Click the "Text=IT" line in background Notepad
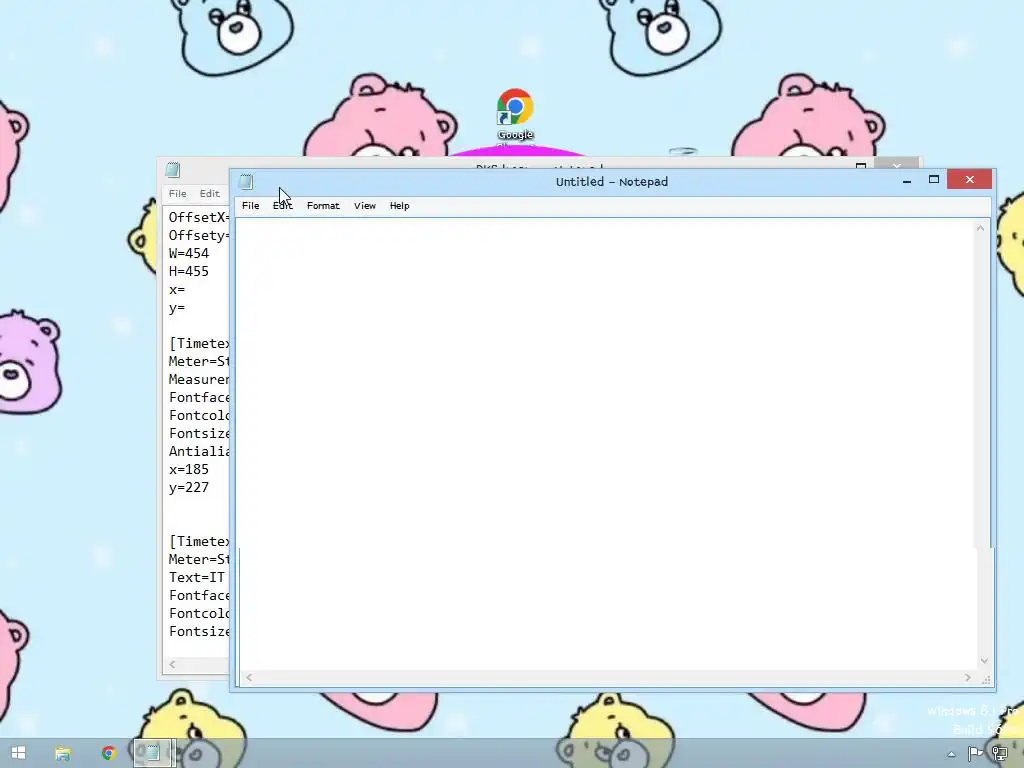 tap(197, 578)
